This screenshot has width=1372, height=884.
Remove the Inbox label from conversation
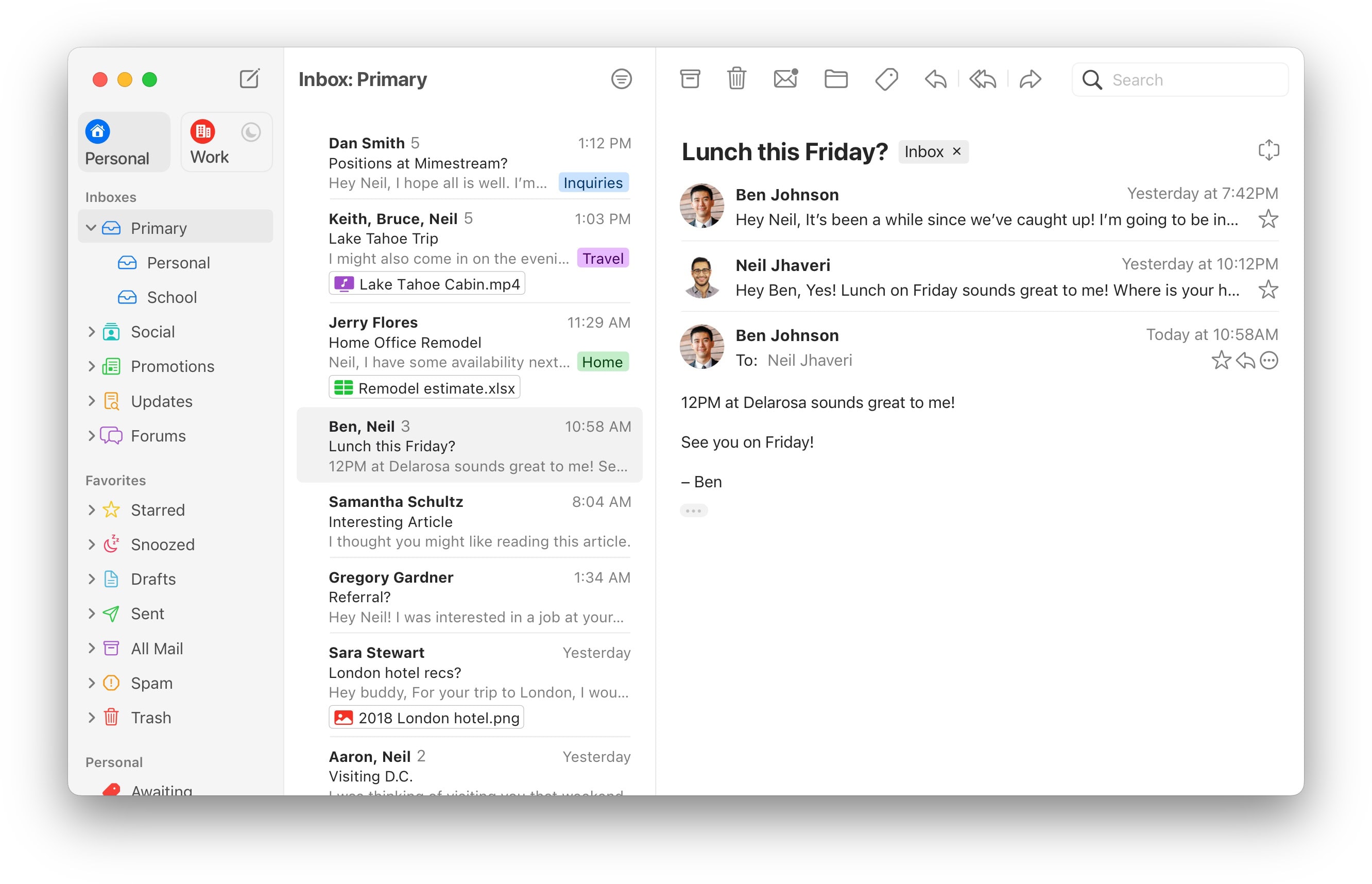(956, 151)
